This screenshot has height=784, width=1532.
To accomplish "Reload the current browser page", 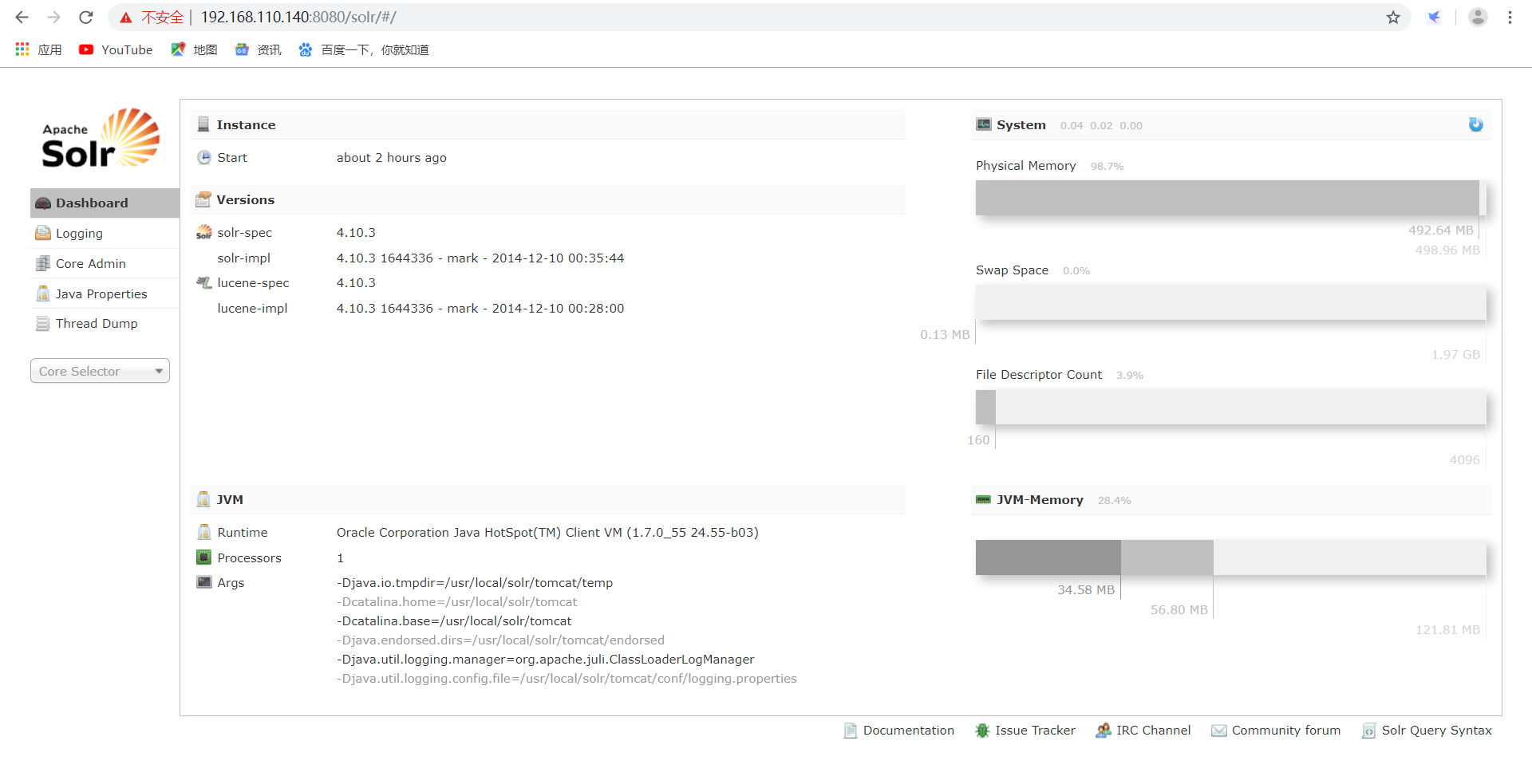I will pos(86,18).
